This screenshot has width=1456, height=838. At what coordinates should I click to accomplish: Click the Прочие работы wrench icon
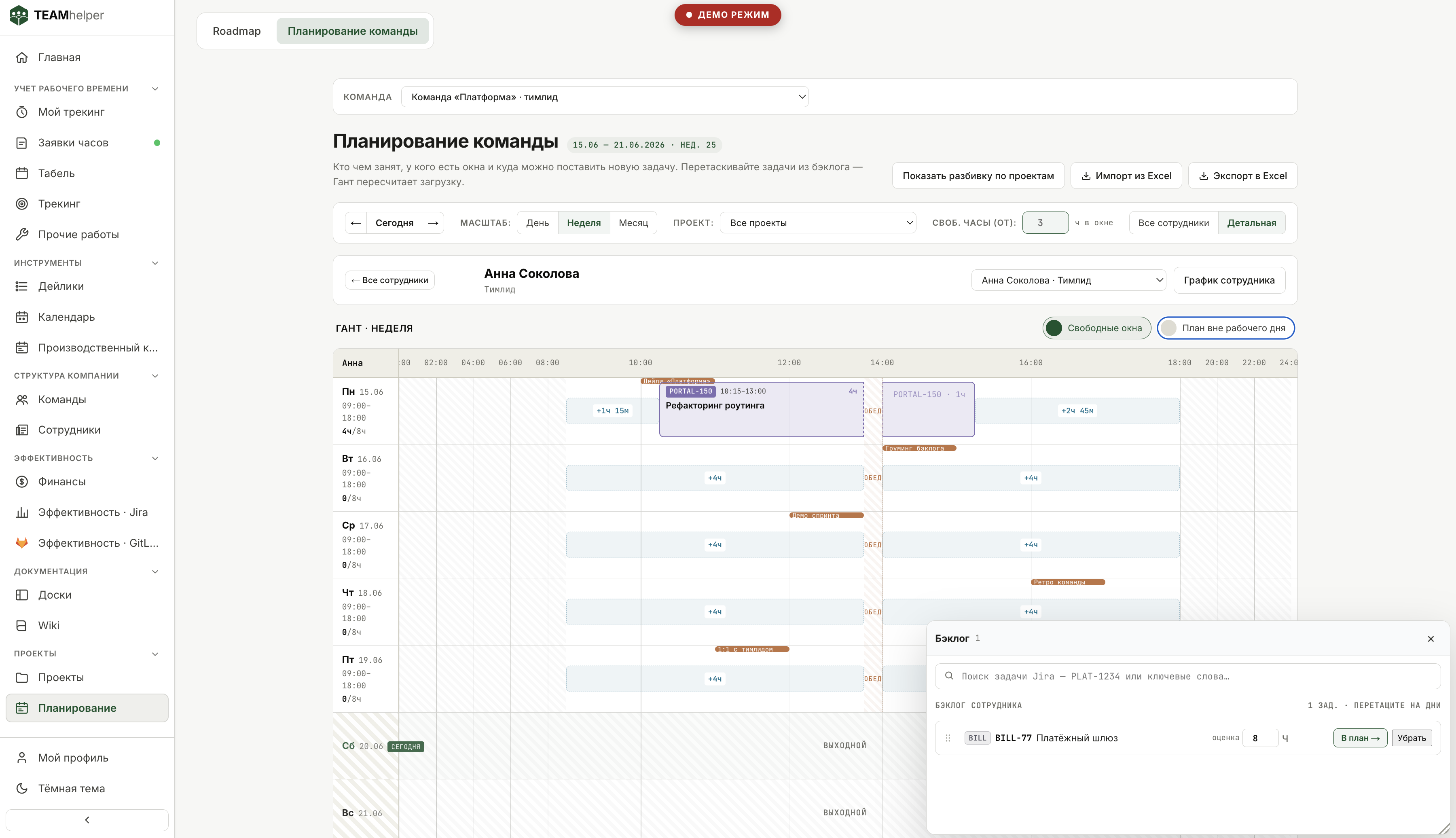pyautogui.click(x=22, y=234)
